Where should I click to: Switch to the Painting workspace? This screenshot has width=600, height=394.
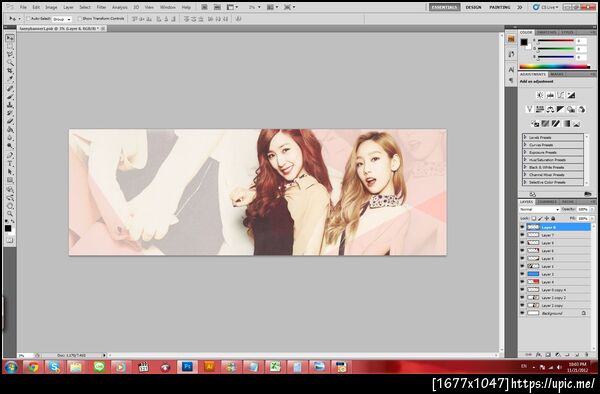click(500, 7)
